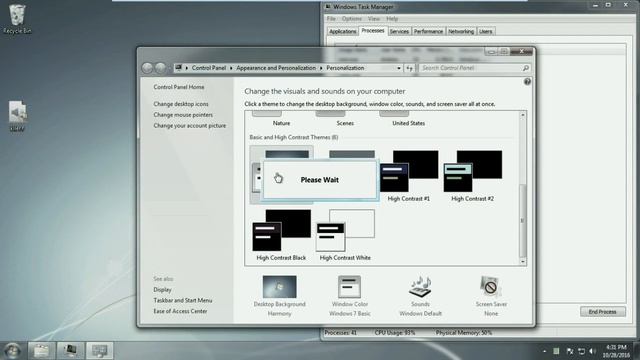Switch to Services tab in Task Manager

tap(399, 31)
